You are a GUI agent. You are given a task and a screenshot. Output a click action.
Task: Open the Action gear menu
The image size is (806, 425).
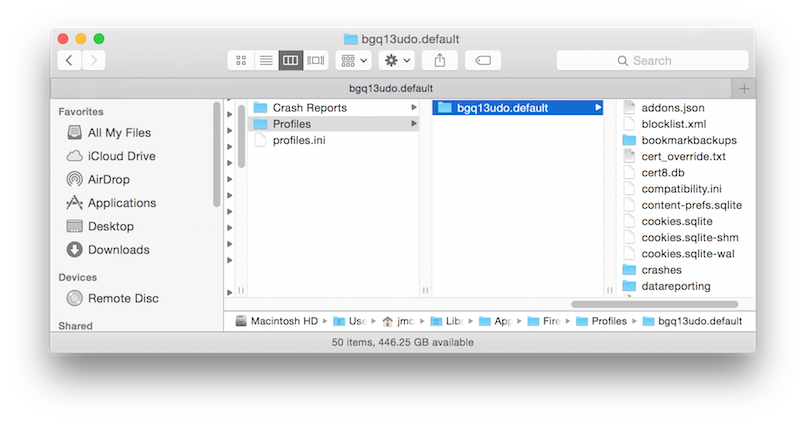pyautogui.click(x=397, y=61)
